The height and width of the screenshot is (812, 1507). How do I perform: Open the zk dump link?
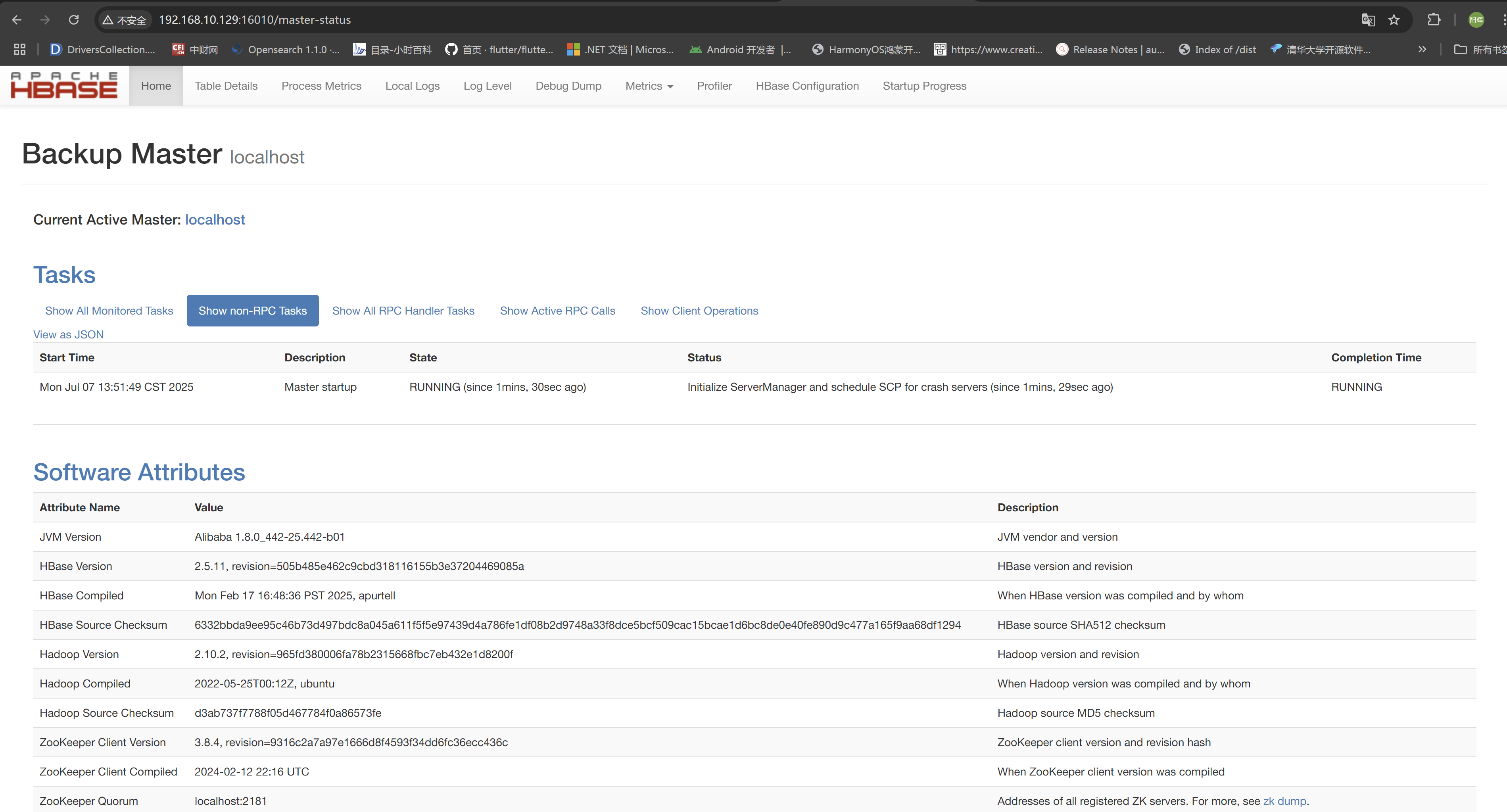pos(1284,801)
